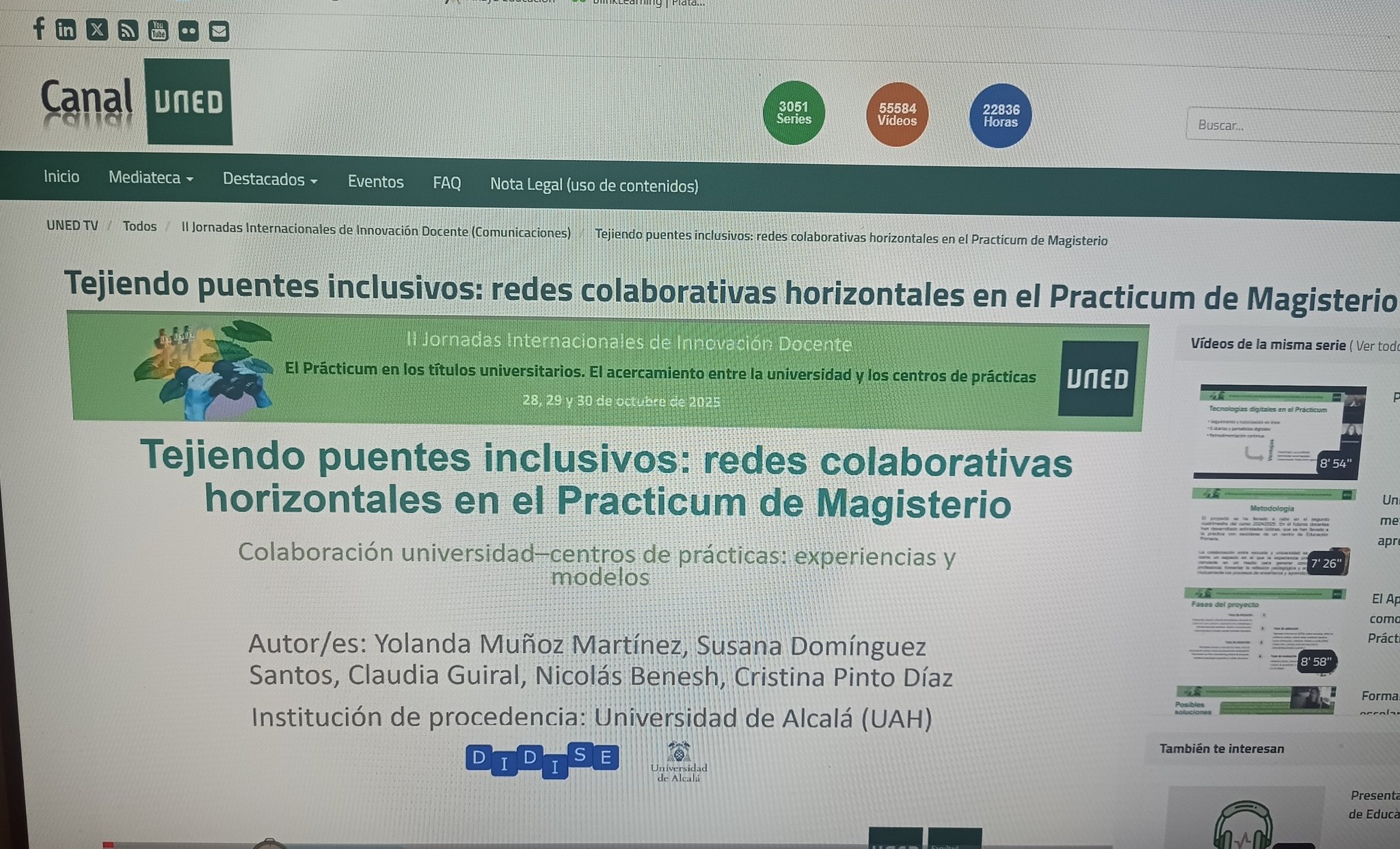This screenshot has width=1400, height=849.
Task: Expand the Mediateca dropdown menu
Action: click(150, 178)
